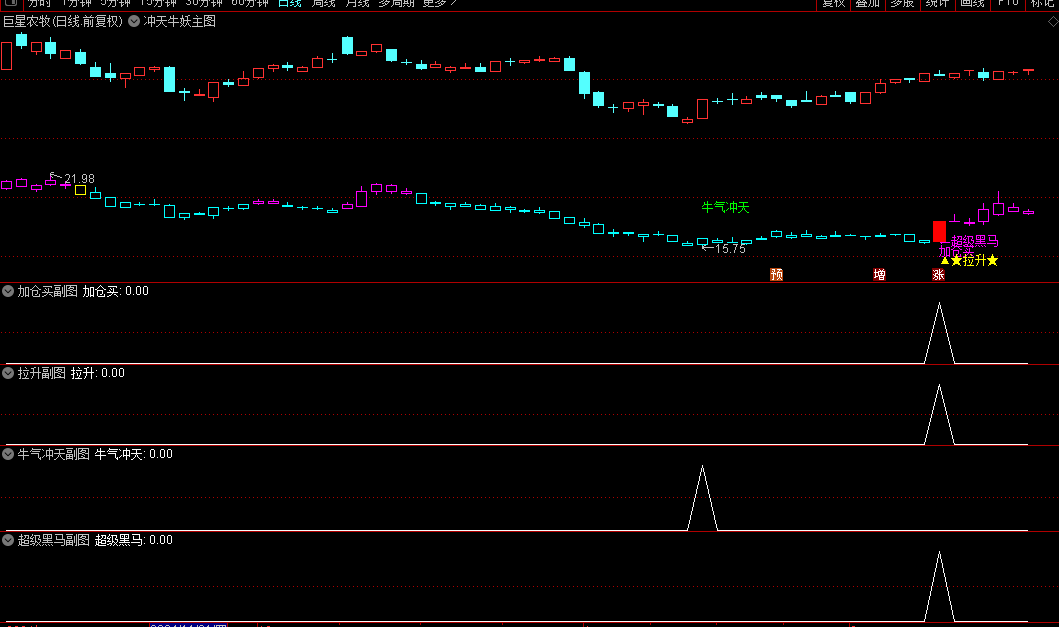Click the stock title 巨星农牧(日线,前复权)
The width and height of the screenshot is (1059, 627).
click(x=63, y=22)
